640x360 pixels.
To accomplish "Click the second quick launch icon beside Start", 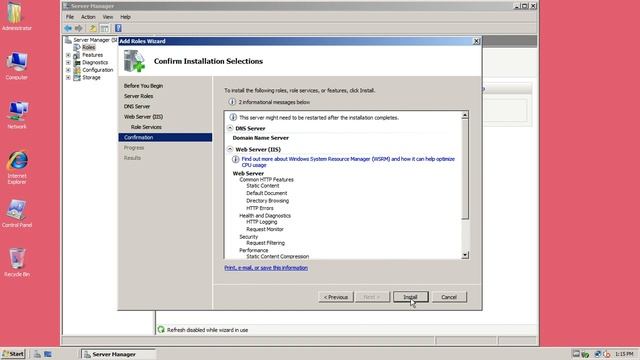I will click(x=48, y=354).
